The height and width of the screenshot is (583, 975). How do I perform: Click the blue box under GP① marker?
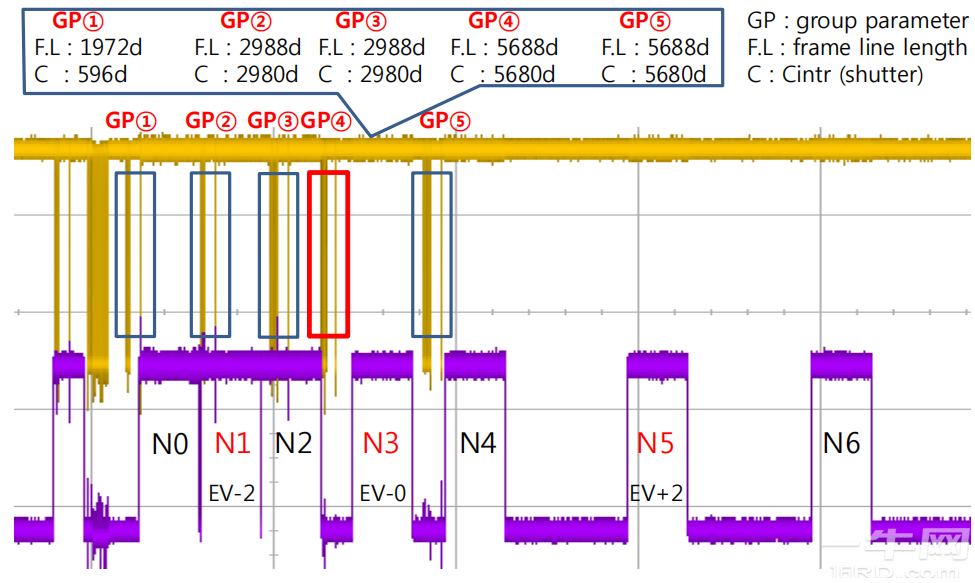[136, 255]
